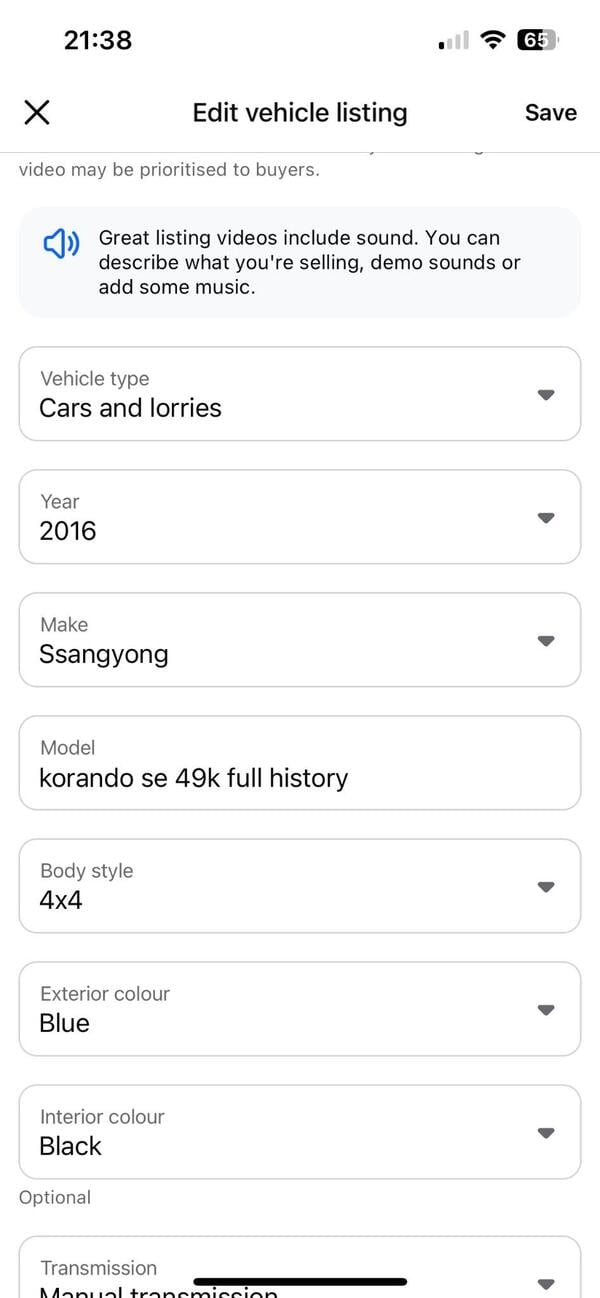Open the Vehicle type dropdown

click(x=300, y=394)
